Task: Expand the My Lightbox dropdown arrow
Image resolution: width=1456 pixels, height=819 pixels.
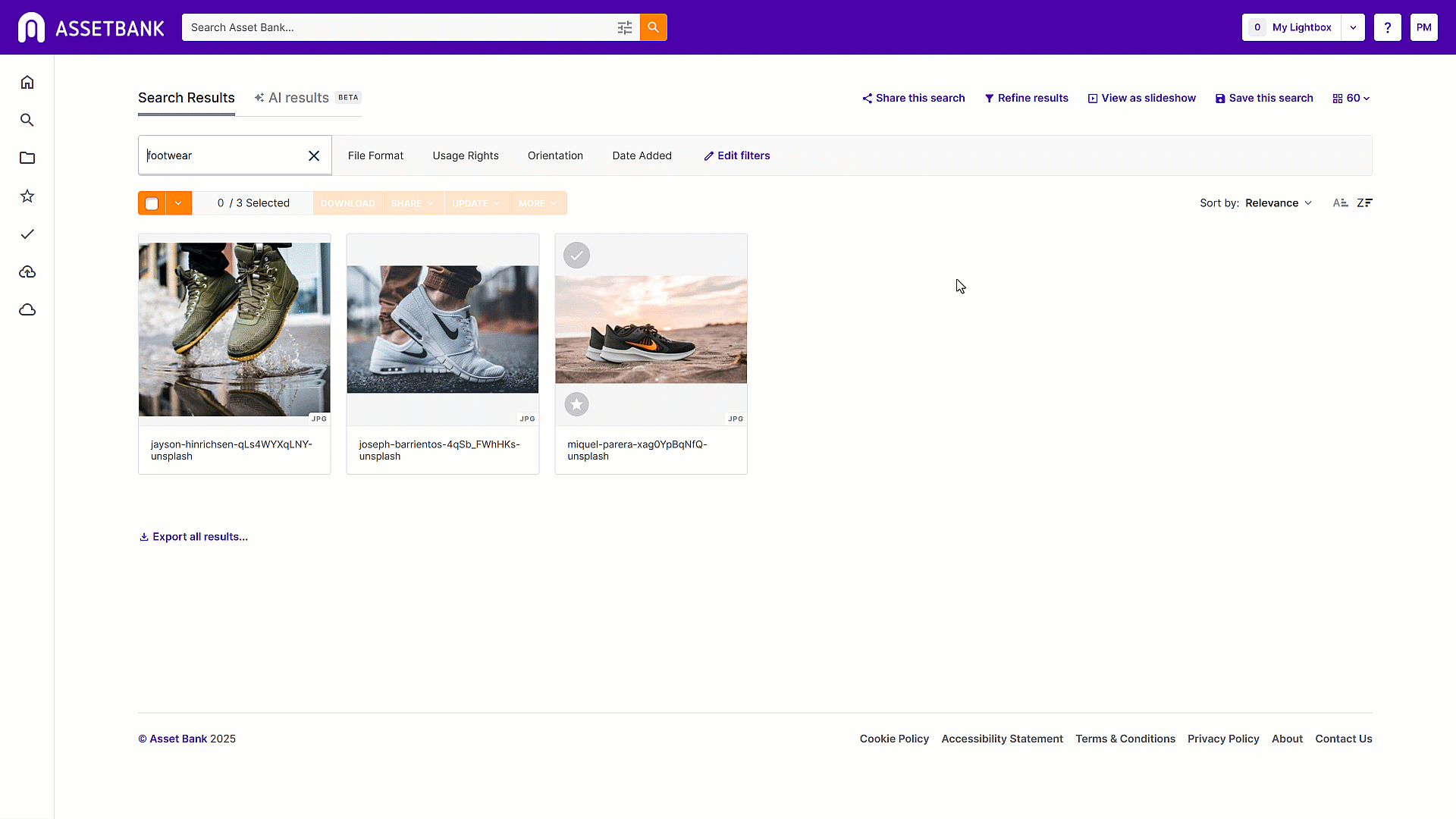Action: coord(1353,27)
